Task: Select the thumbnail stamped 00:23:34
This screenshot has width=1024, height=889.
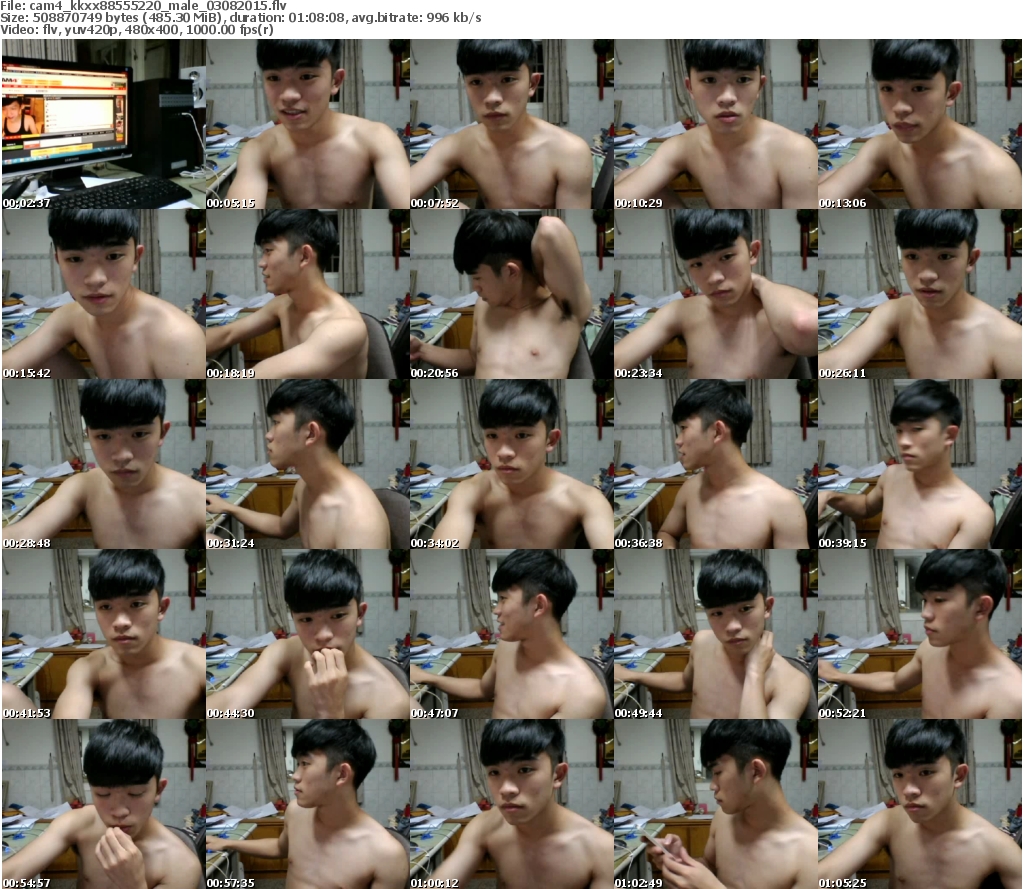Action: point(715,294)
